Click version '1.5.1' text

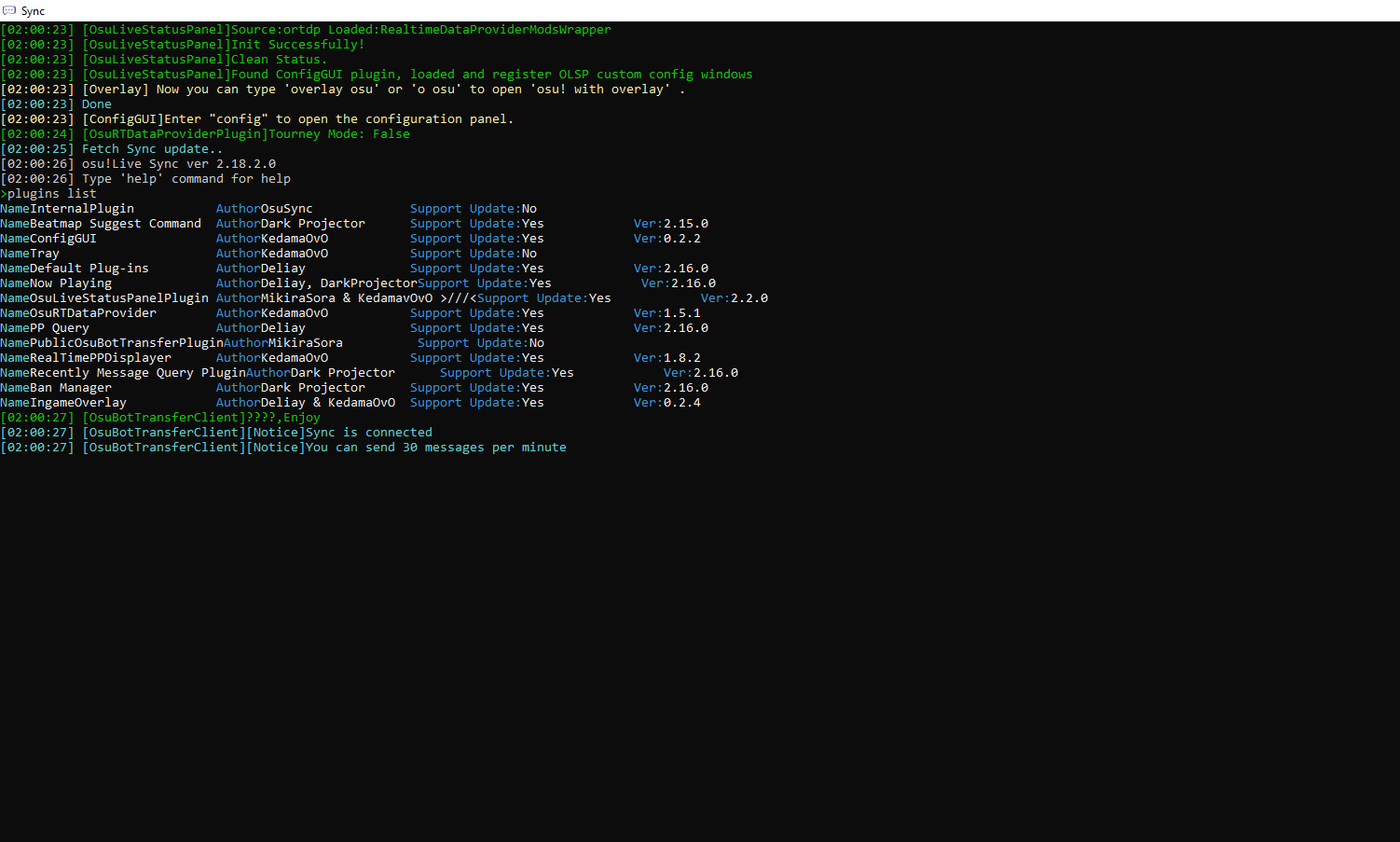point(682,313)
